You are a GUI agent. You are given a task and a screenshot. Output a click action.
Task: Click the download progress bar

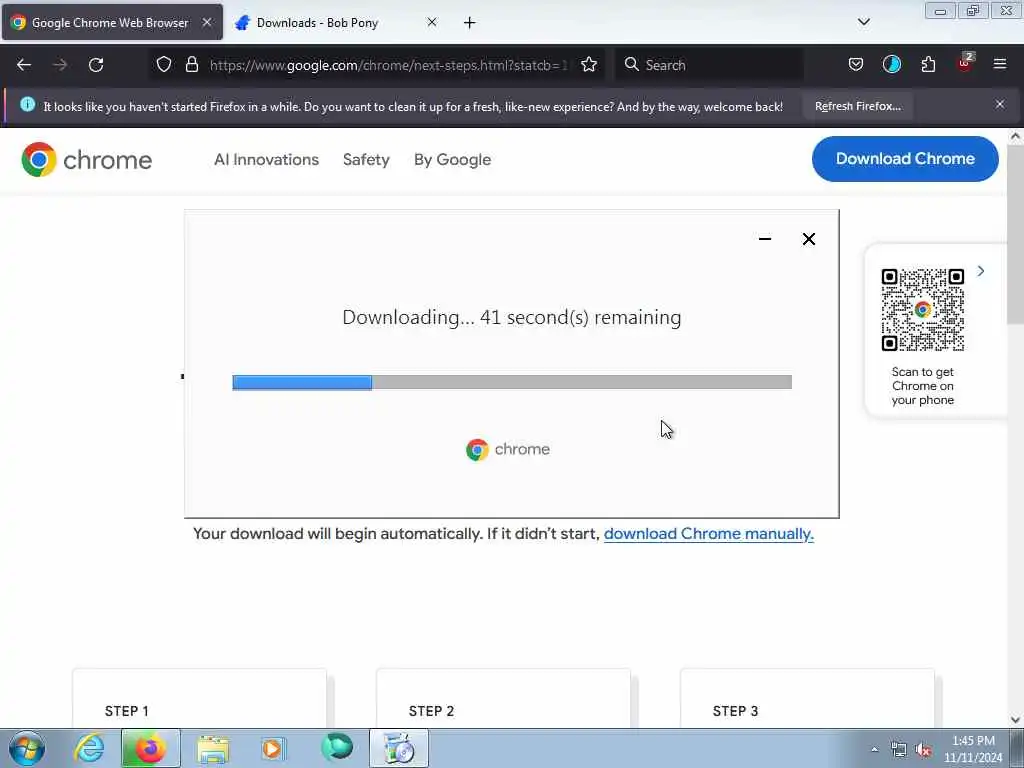(512, 382)
